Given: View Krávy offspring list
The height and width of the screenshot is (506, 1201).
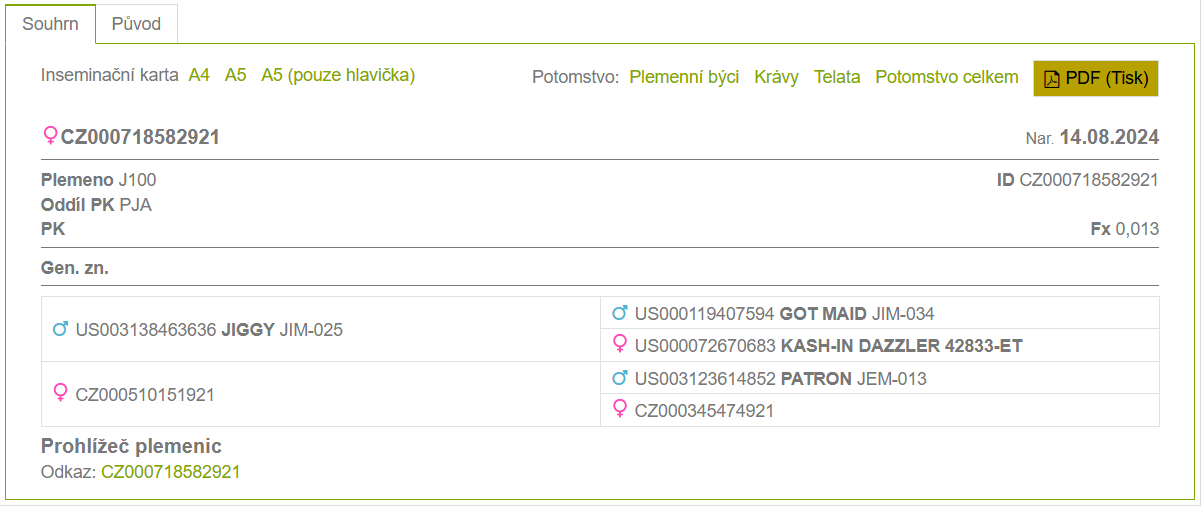Looking at the screenshot, I should click(776, 77).
